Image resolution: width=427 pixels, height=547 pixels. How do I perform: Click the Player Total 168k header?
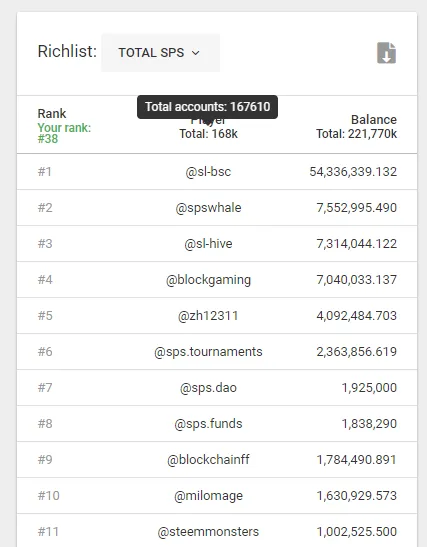coord(208,127)
